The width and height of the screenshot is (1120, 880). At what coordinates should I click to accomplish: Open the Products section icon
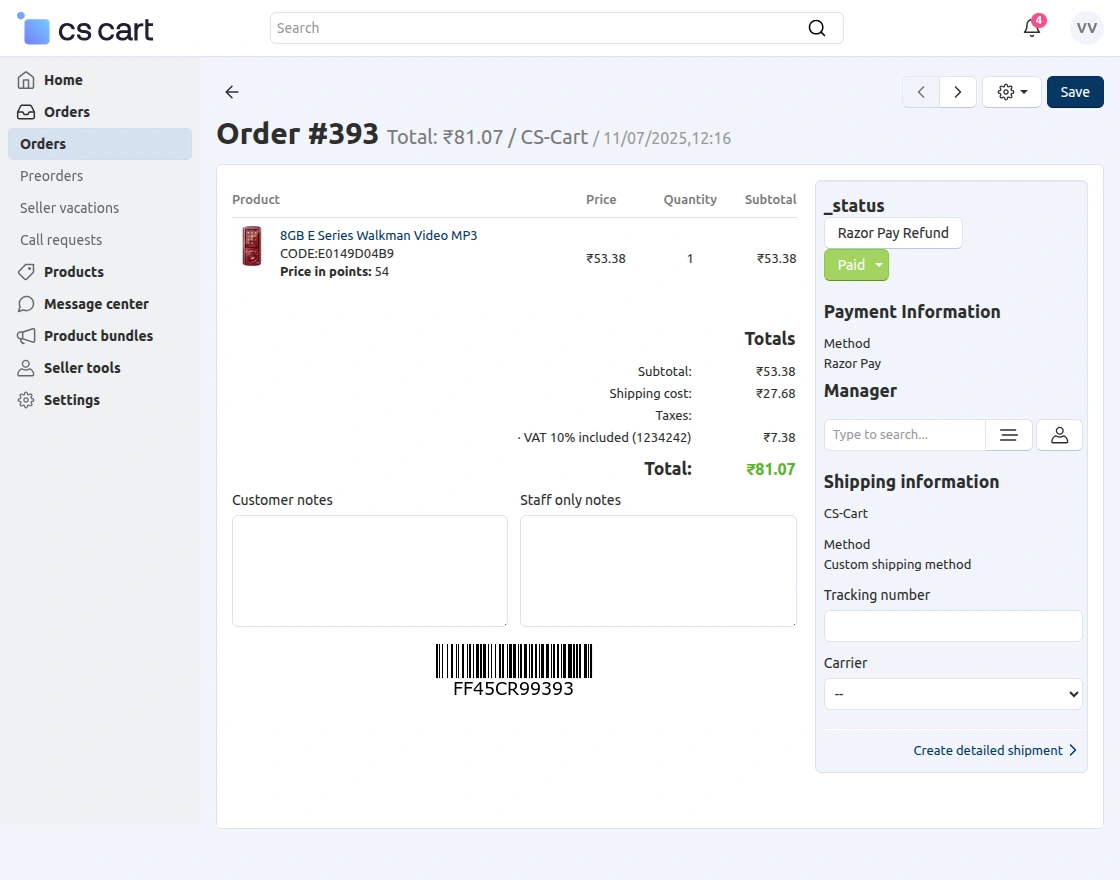coord(26,271)
